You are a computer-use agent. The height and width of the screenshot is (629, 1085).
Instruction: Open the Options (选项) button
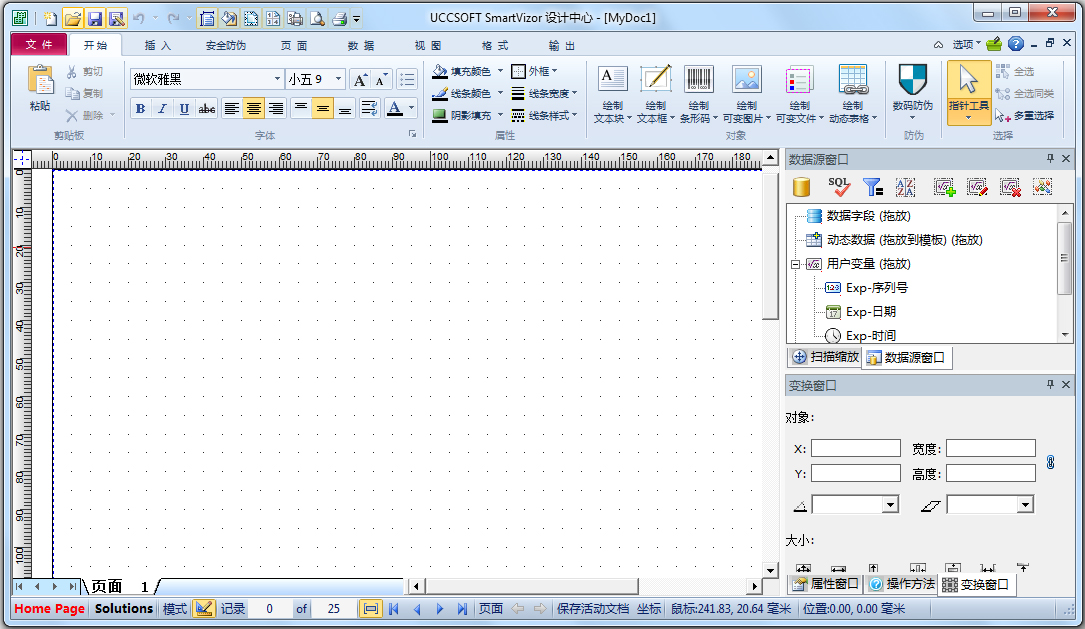point(967,44)
